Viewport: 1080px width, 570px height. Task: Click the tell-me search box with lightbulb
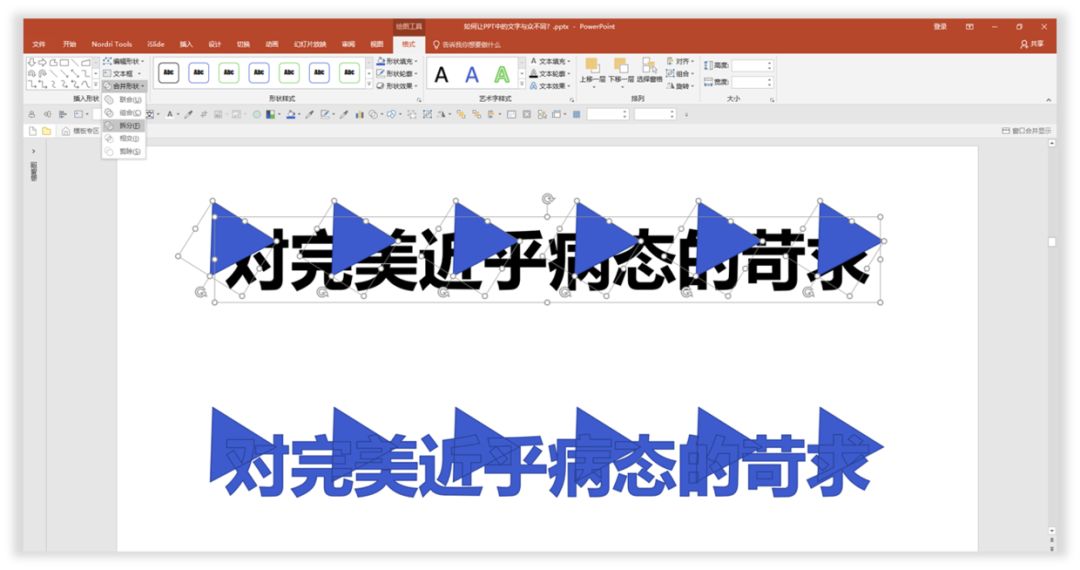pyautogui.click(x=467, y=45)
